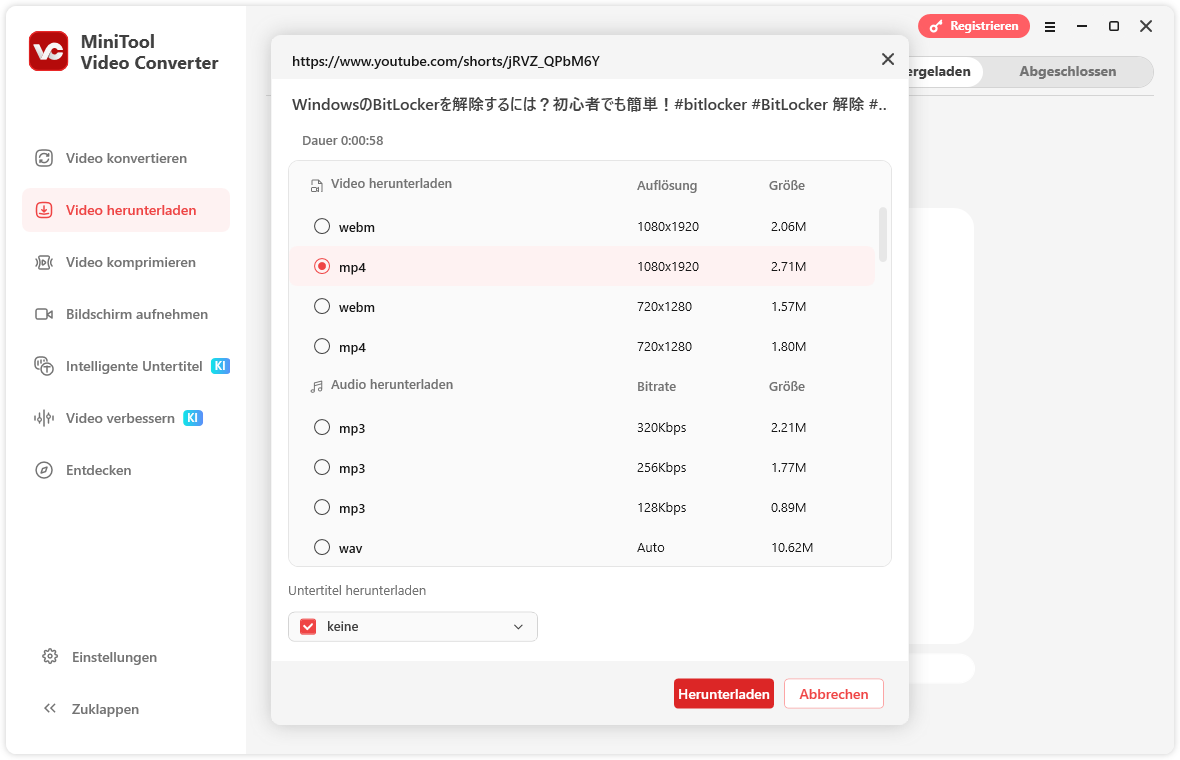Select webm 720x1280 radio button
The image size is (1180, 760).
coord(322,306)
